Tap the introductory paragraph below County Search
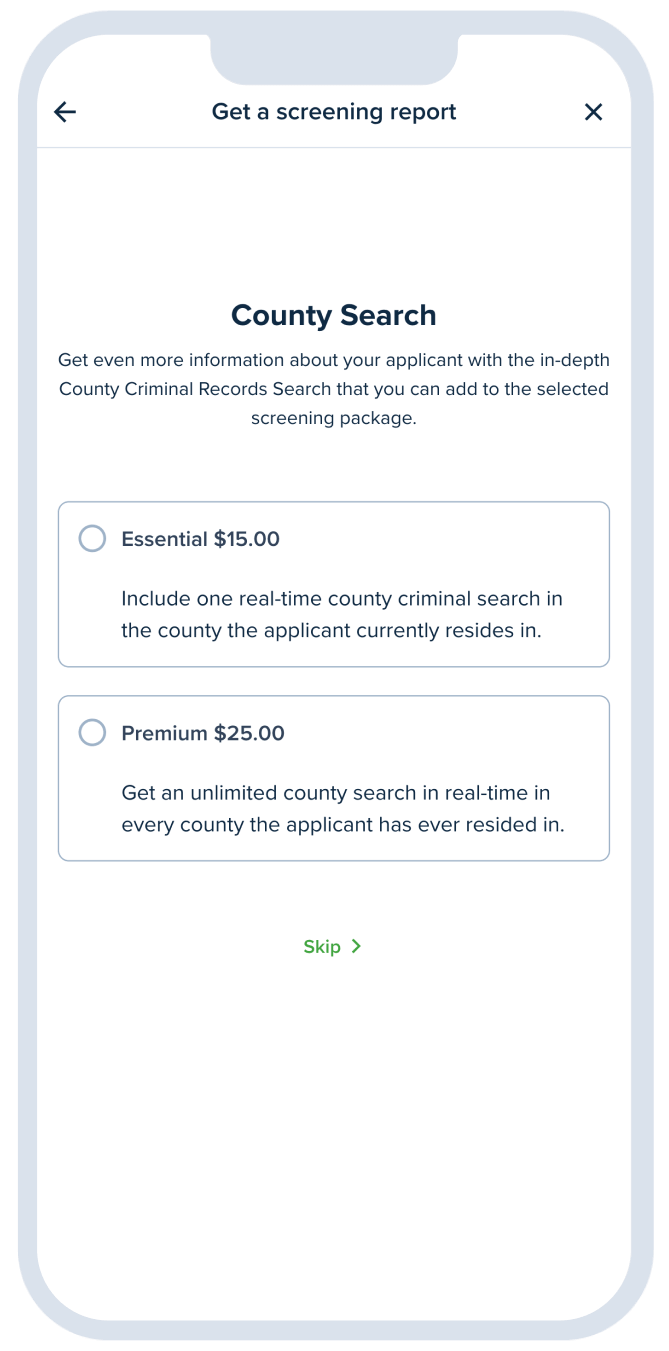The width and height of the screenshot is (669, 1351). click(334, 389)
